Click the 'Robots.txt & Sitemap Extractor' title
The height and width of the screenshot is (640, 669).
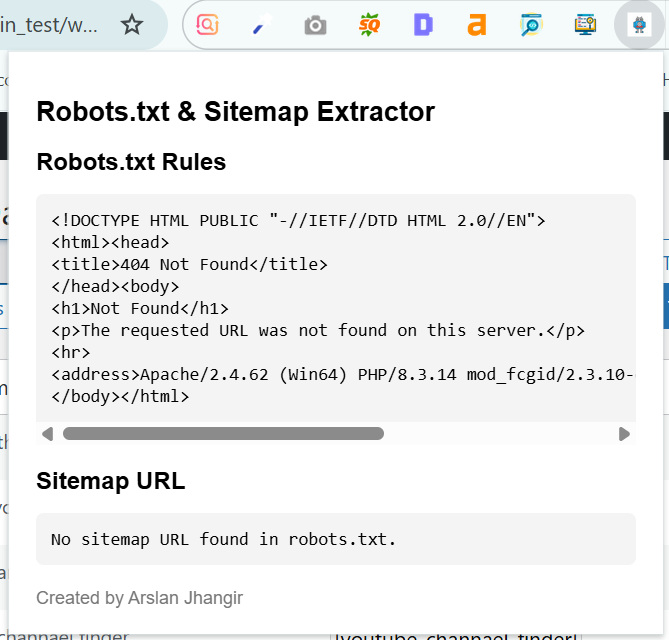pyautogui.click(x=235, y=111)
